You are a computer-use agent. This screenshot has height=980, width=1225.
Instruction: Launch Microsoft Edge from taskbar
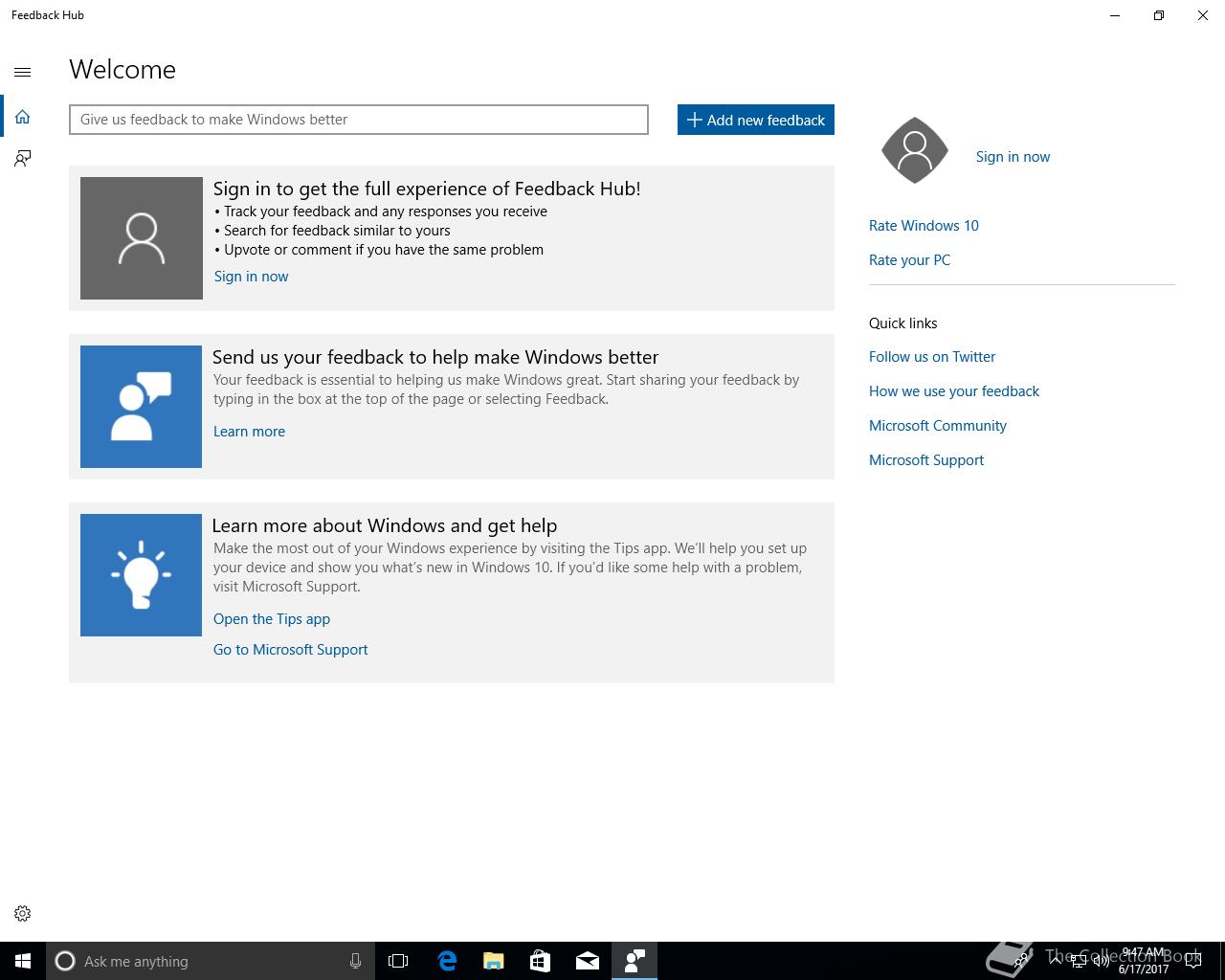tap(447, 961)
